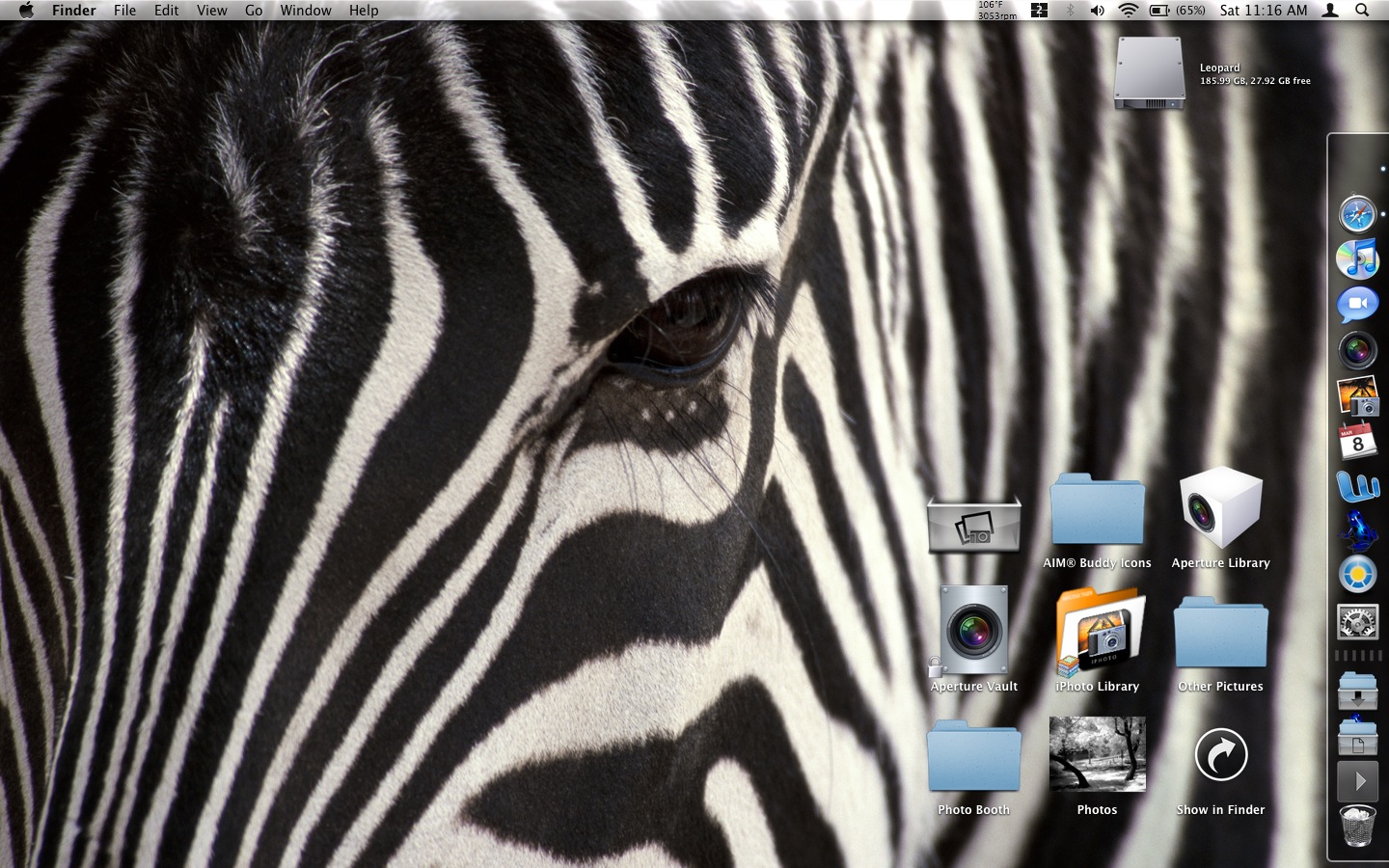
Task: Open Spotlight search magnifying glass
Action: coord(1362,11)
